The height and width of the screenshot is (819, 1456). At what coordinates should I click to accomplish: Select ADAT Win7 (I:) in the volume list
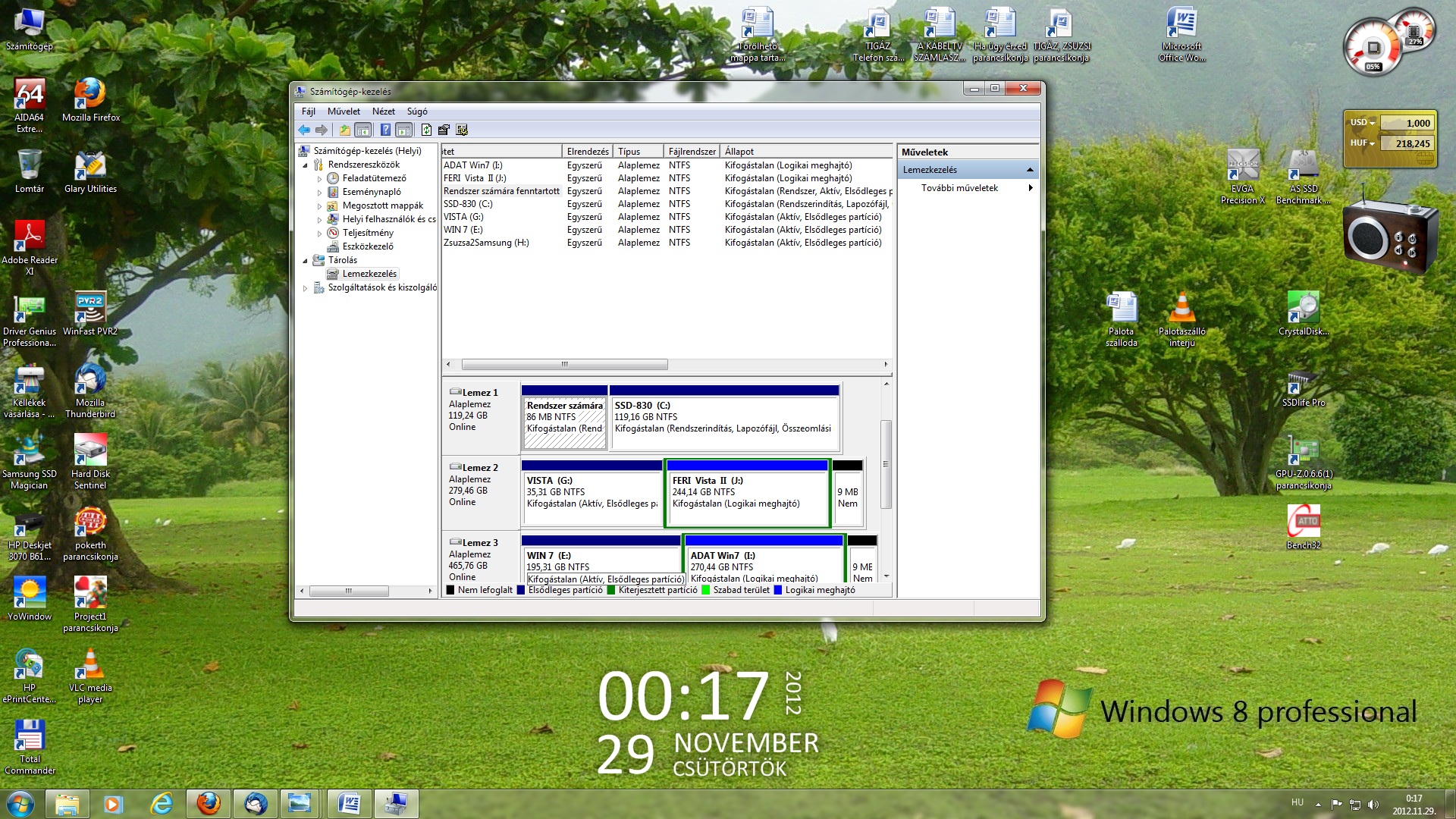pyautogui.click(x=473, y=165)
